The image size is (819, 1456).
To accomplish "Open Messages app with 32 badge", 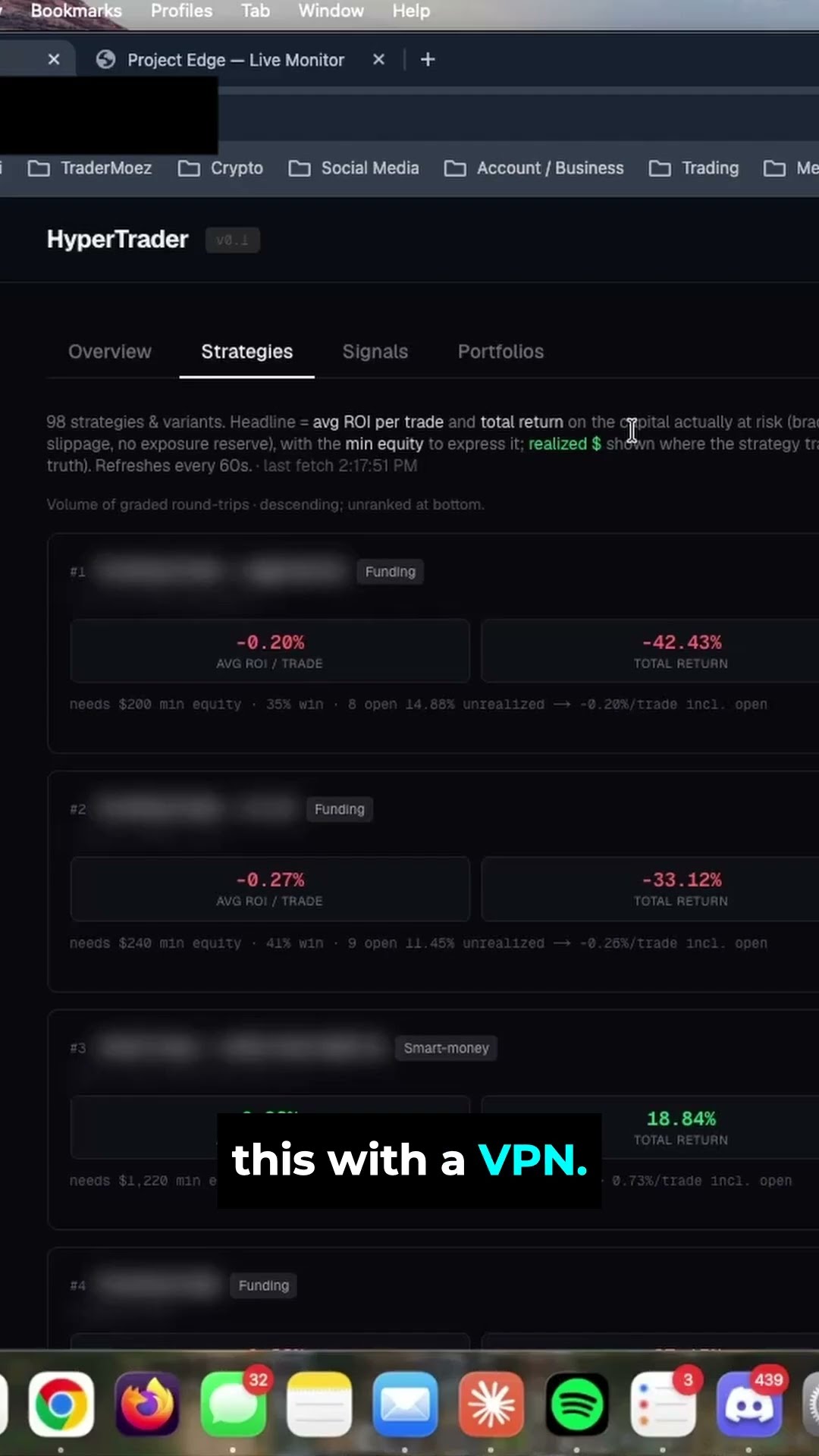I will 234,1404.
